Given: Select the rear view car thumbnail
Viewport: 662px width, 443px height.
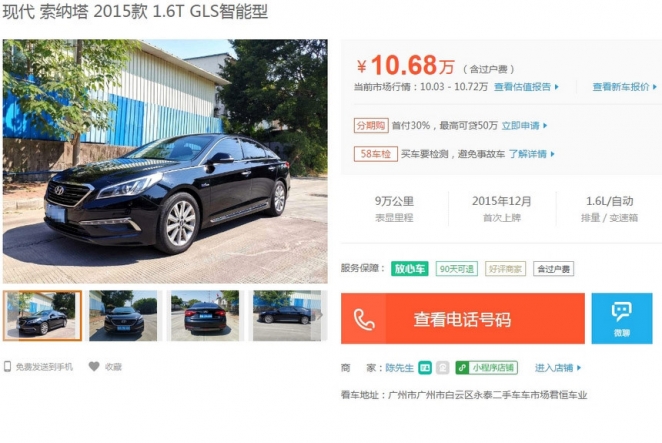Looking at the screenshot, I should (205, 315).
